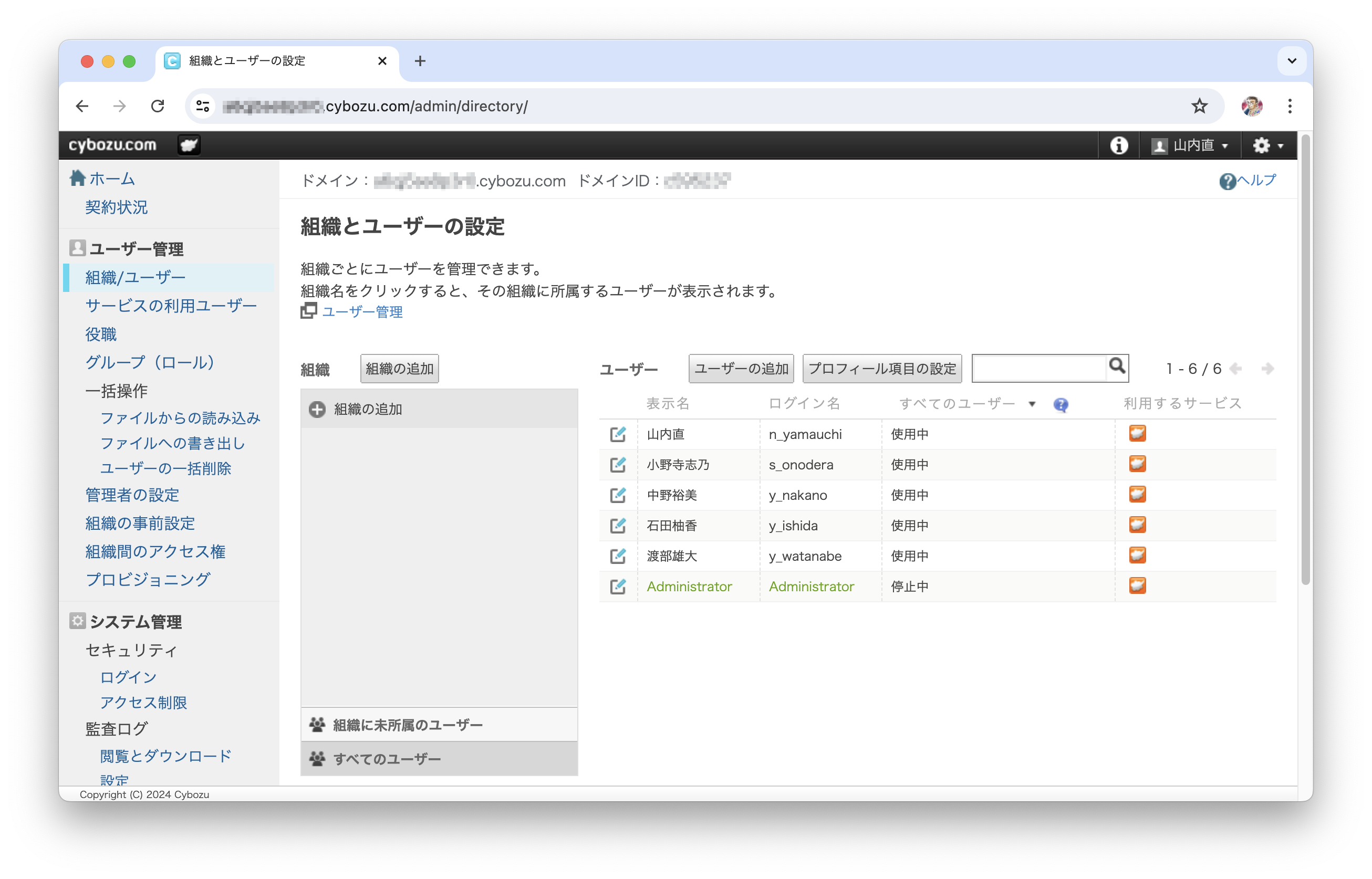Select すべてのユーザー in organization panel
Image resolution: width=1372 pixels, height=879 pixels.
[439, 759]
